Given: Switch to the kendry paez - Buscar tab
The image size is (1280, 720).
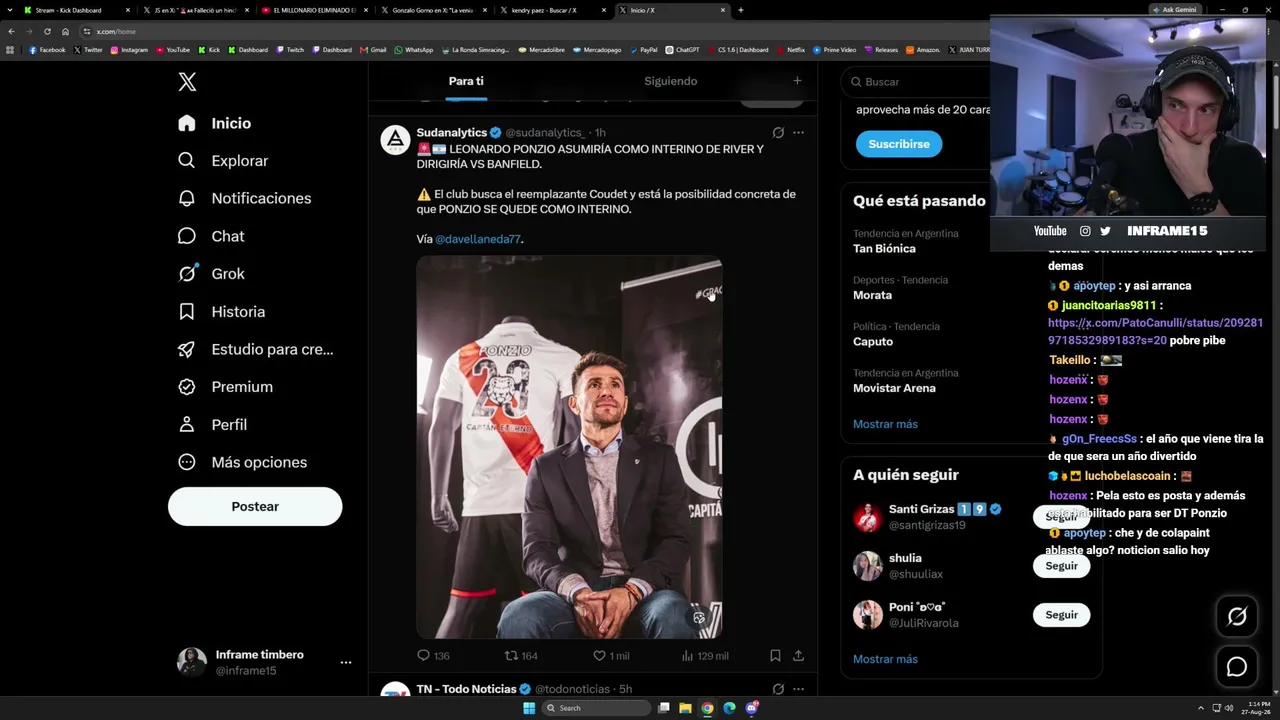Looking at the screenshot, I should coord(552,10).
